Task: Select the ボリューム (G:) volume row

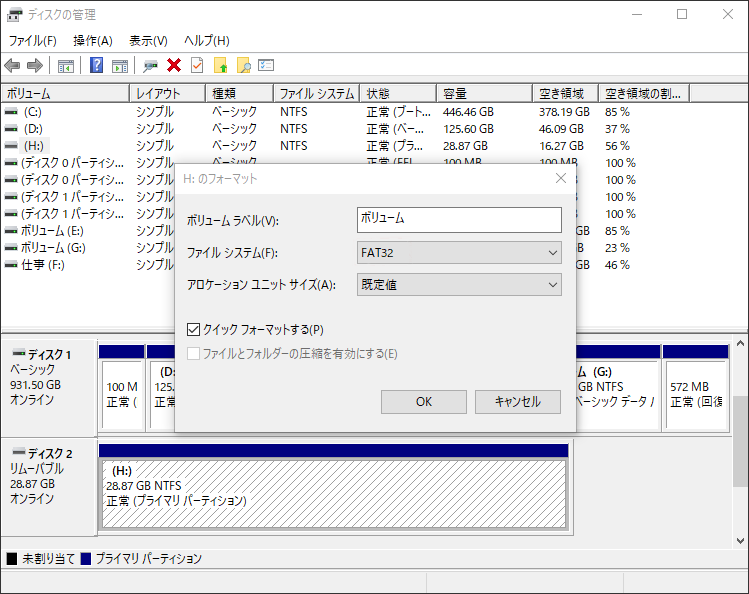Action: (x=53, y=248)
